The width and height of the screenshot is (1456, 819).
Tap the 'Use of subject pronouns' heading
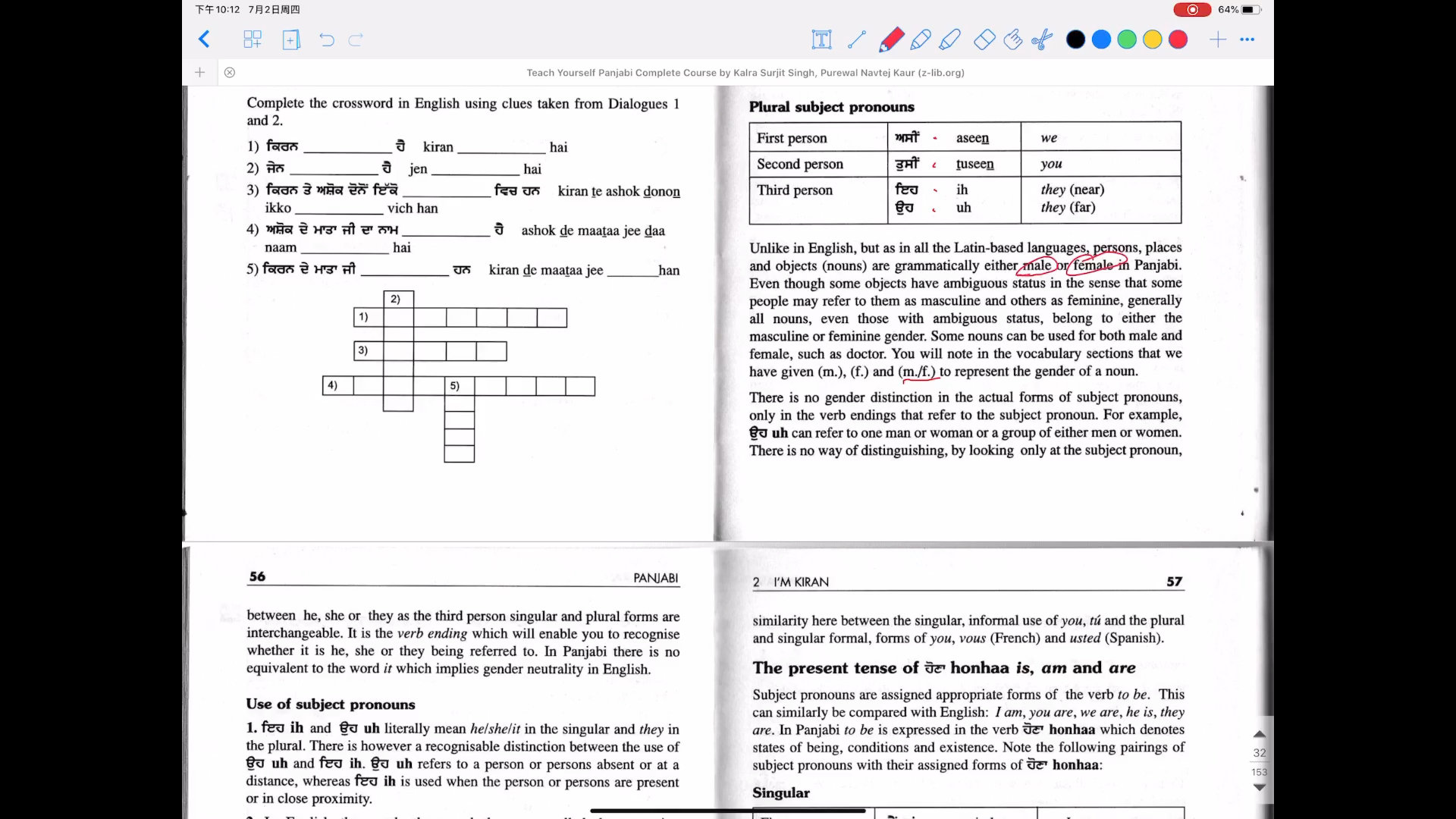click(x=331, y=704)
